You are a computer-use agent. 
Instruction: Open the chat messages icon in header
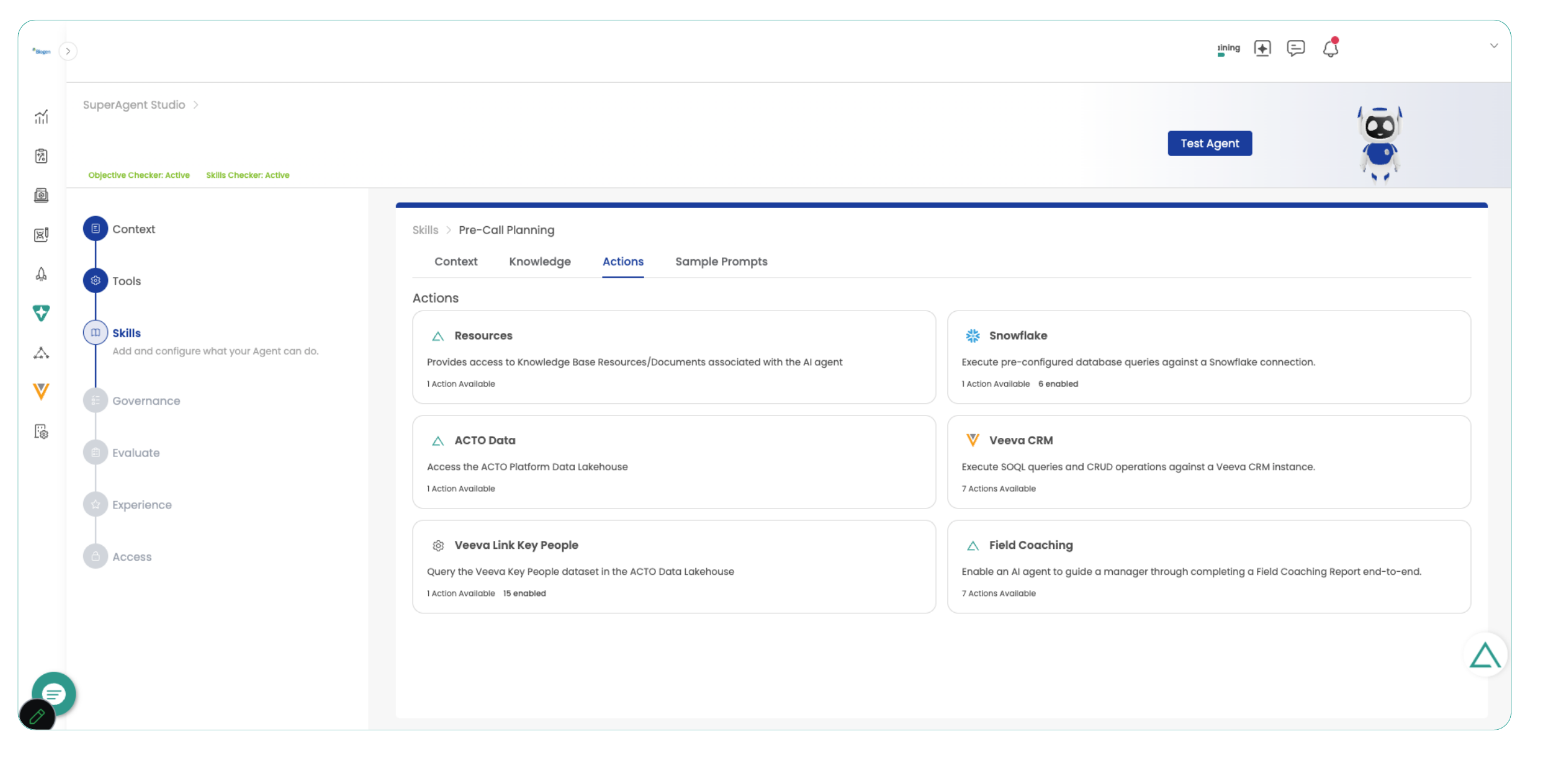1296,48
